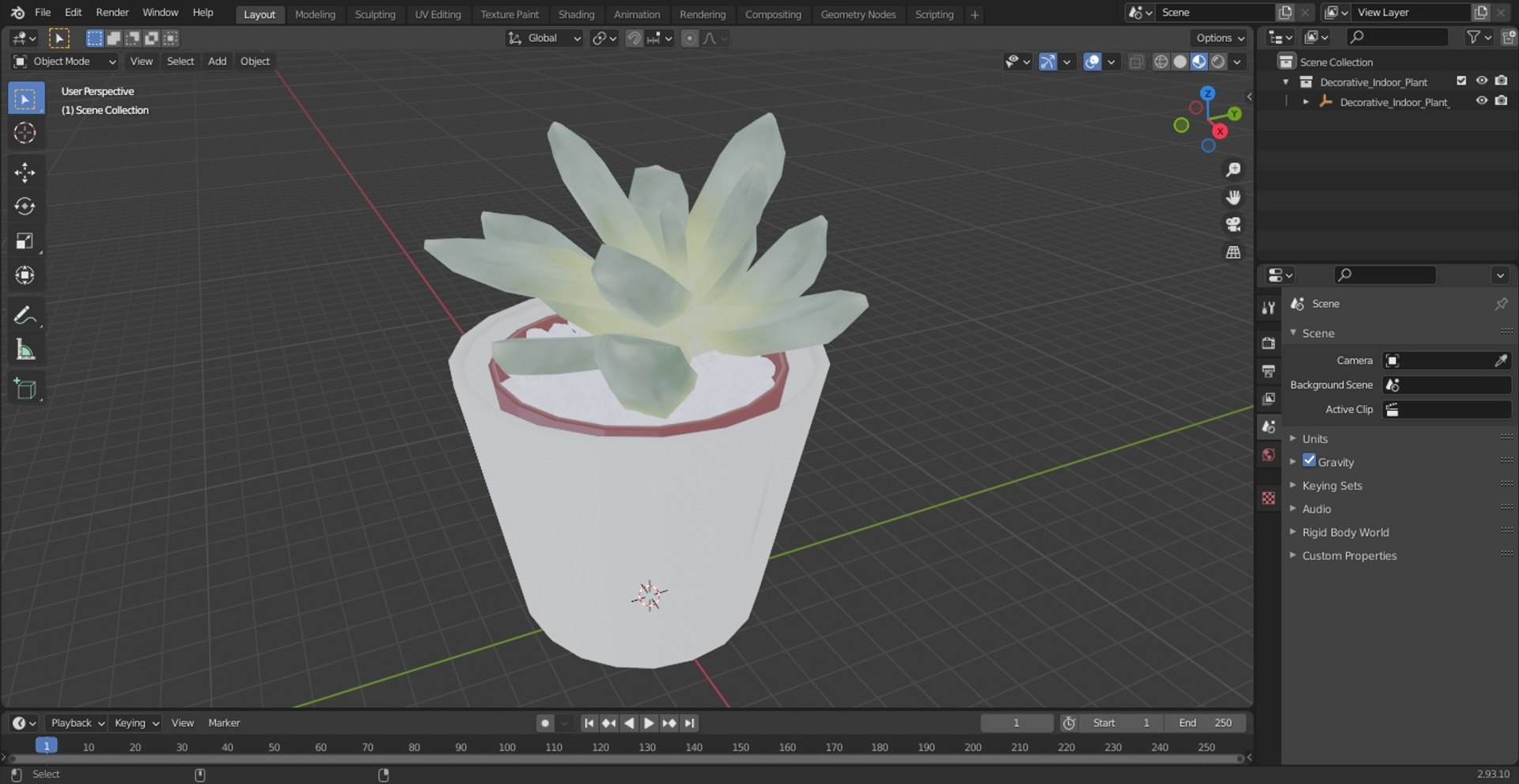The height and width of the screenshot is (784, 1519).
Task: Open the Scene properties tab
Action: (x=1269, y=426)
